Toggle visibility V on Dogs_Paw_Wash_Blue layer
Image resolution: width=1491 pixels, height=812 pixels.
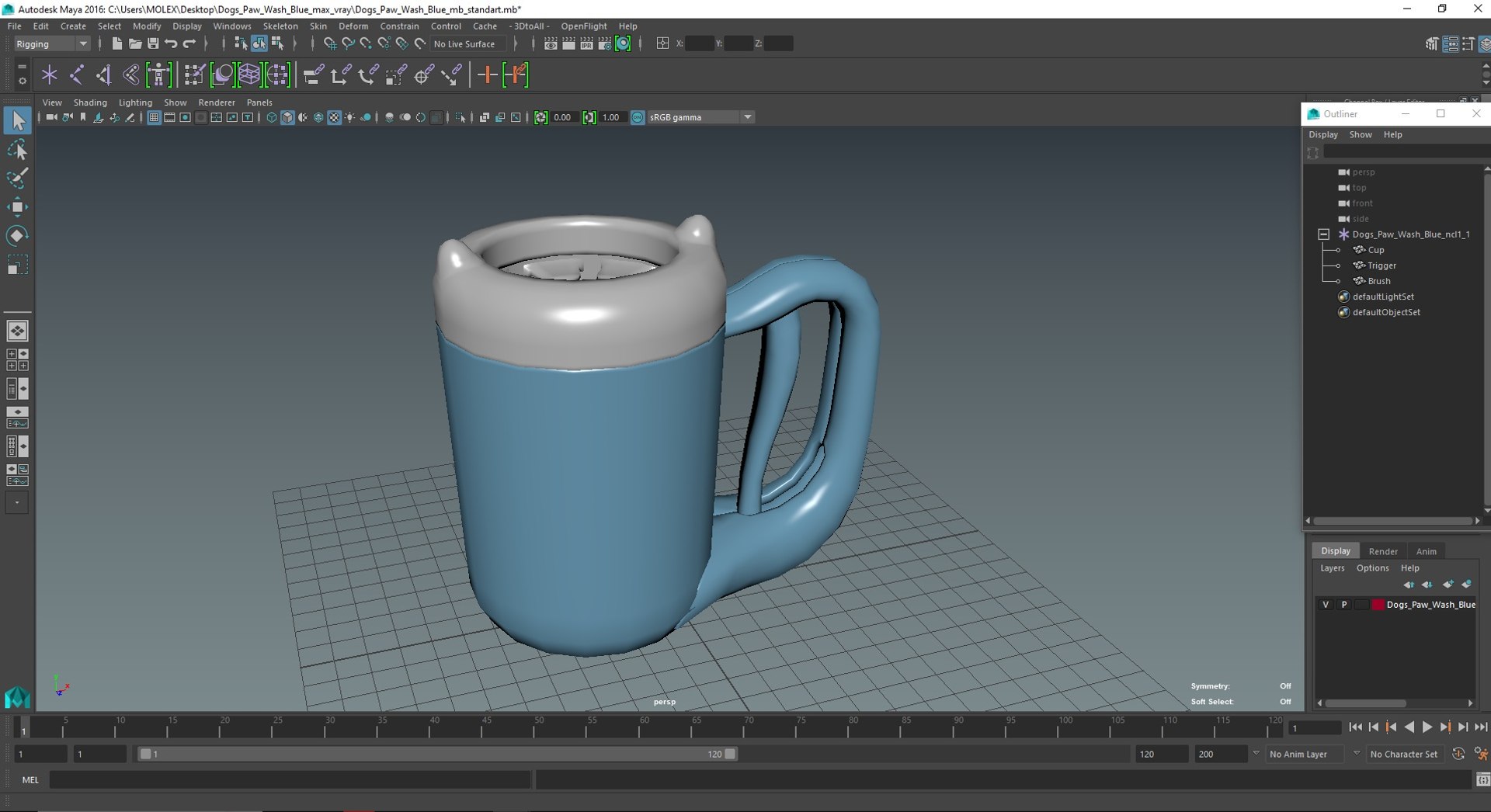pos(1326,605)
